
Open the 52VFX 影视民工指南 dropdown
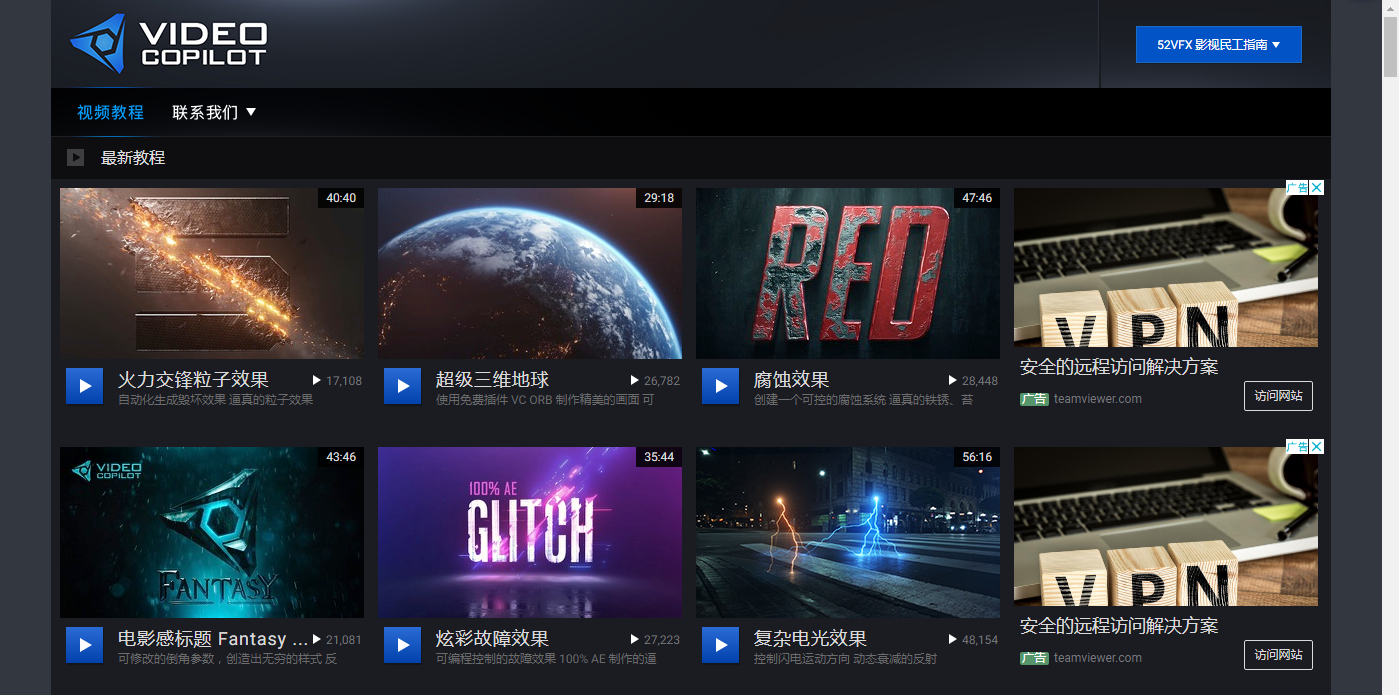coord(1218,44)
